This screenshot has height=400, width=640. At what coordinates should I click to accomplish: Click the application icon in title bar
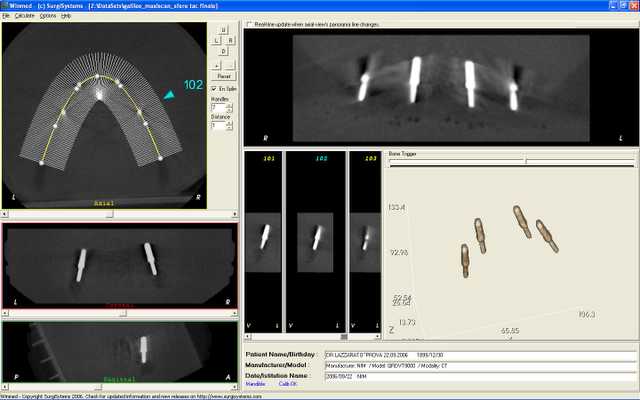coord(4,6)
